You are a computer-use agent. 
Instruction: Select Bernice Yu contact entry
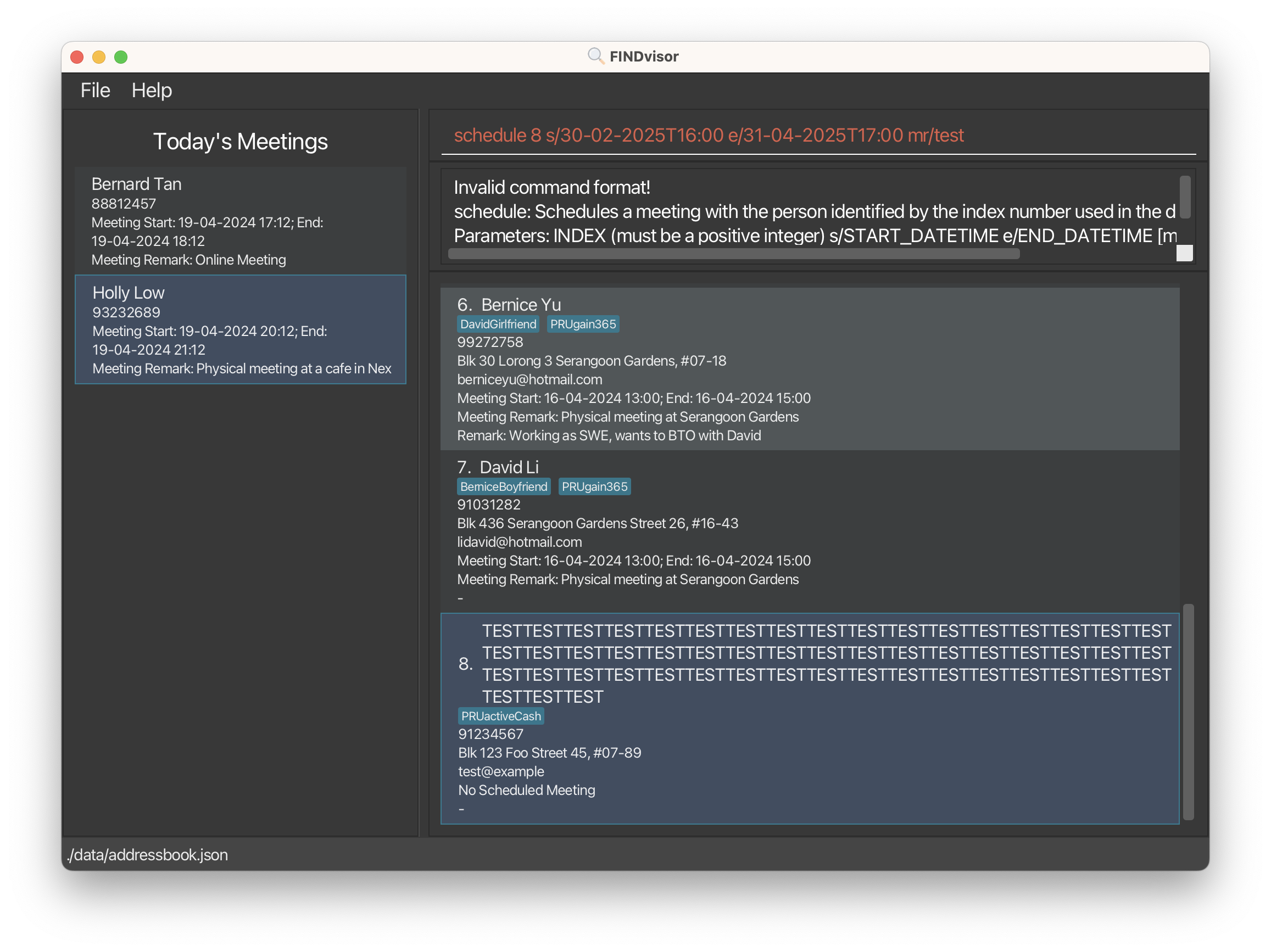click(x=809, y=368)
